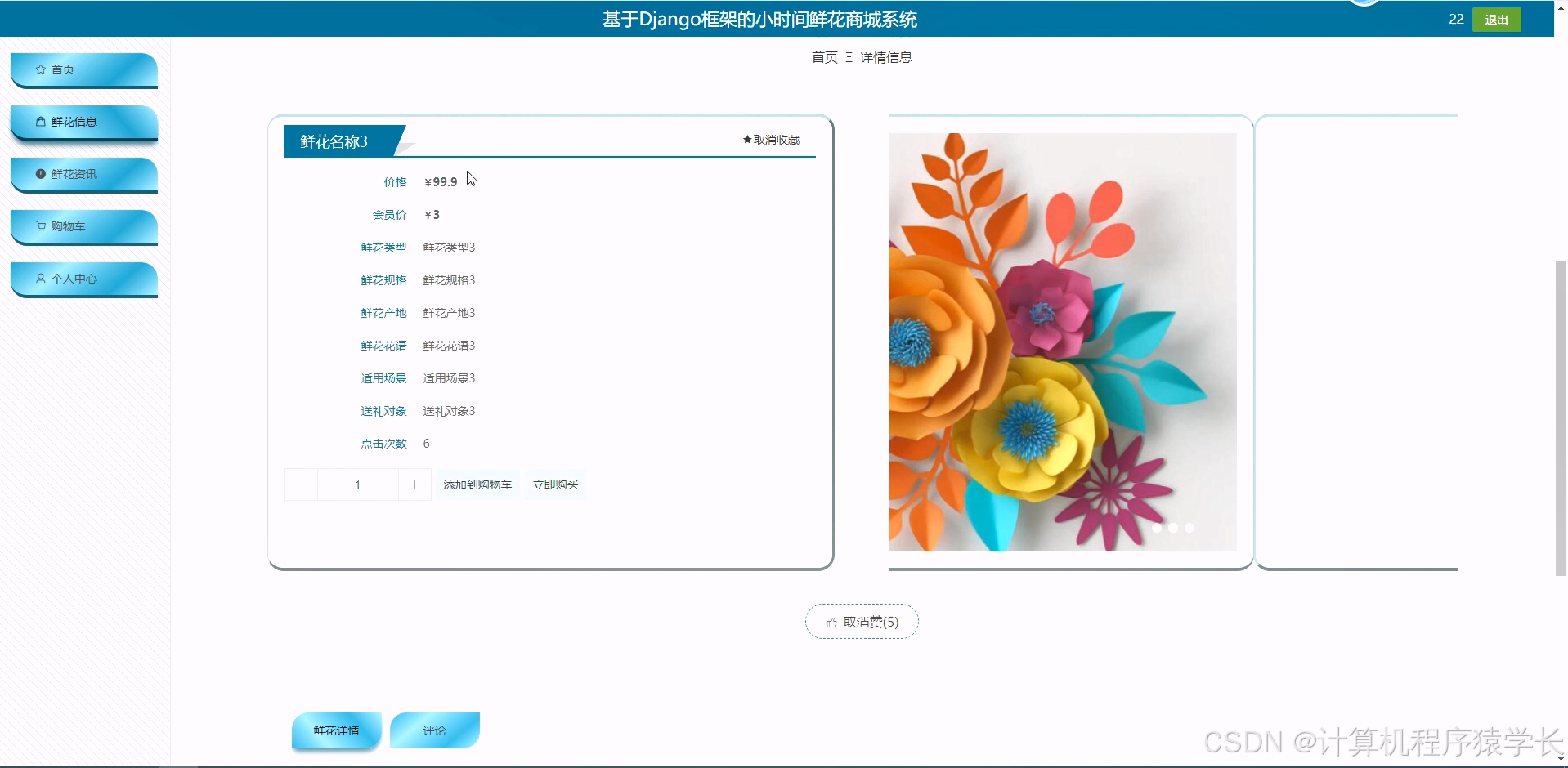Click the value 鲜花类型3
Viewport: 1568px width, 768px height.
pos(449,248)
